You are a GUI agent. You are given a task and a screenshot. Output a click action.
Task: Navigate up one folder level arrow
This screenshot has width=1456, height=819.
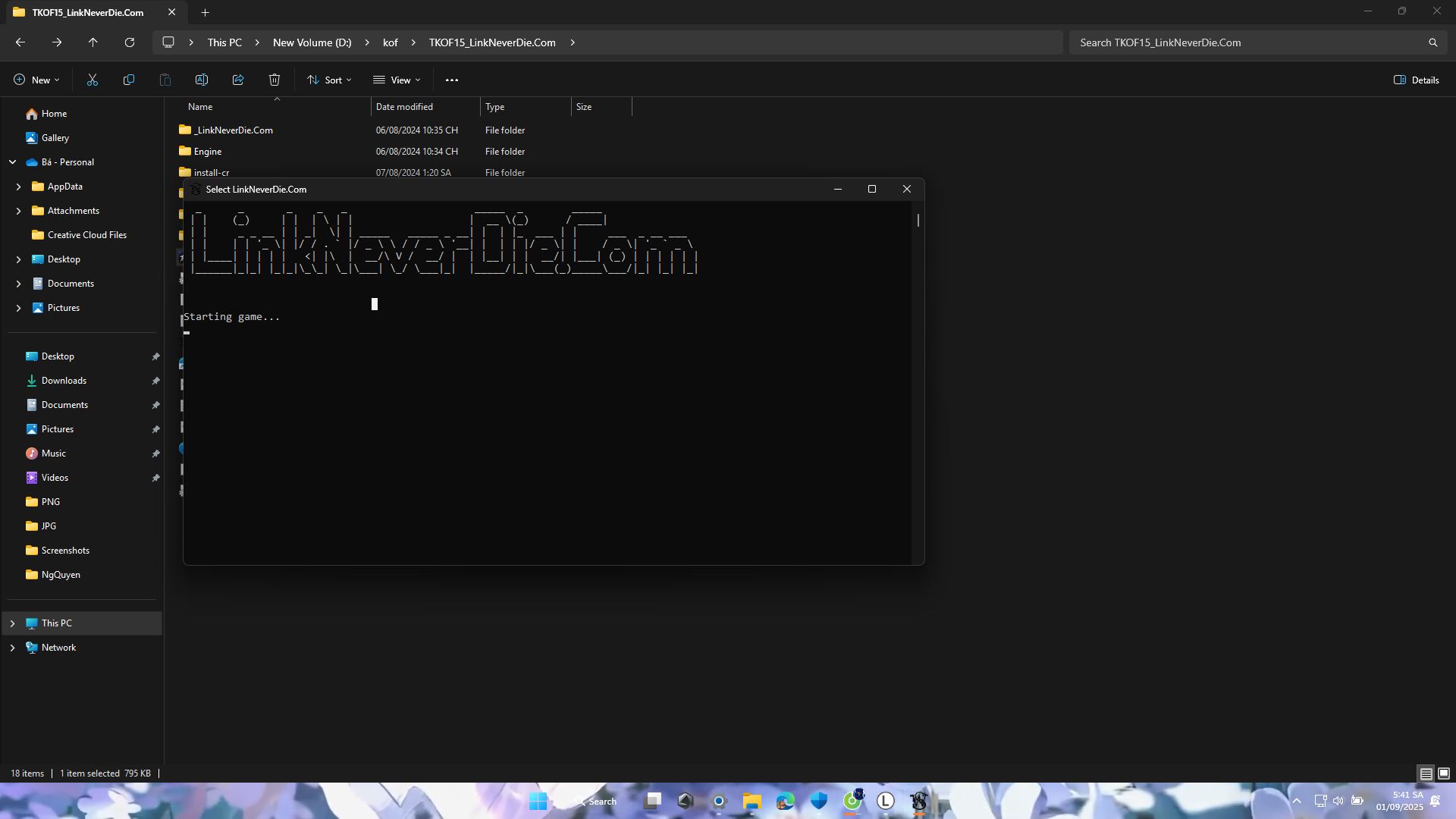(93, 42)
